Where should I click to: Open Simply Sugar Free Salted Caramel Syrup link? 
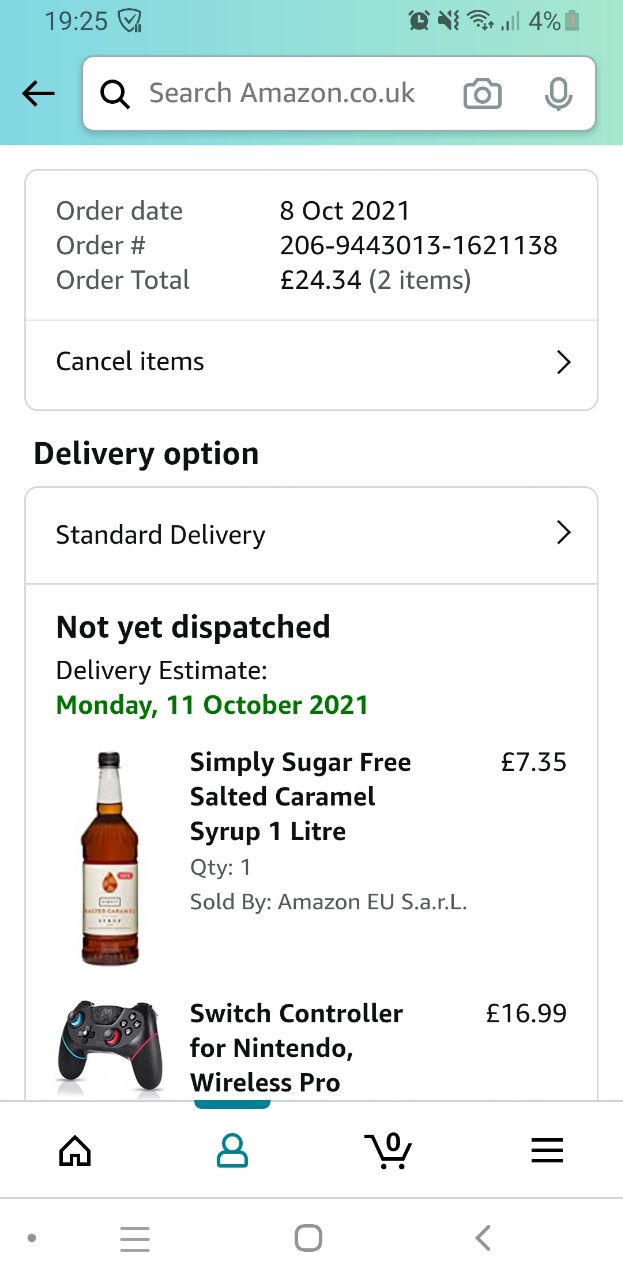click(300, 796)
